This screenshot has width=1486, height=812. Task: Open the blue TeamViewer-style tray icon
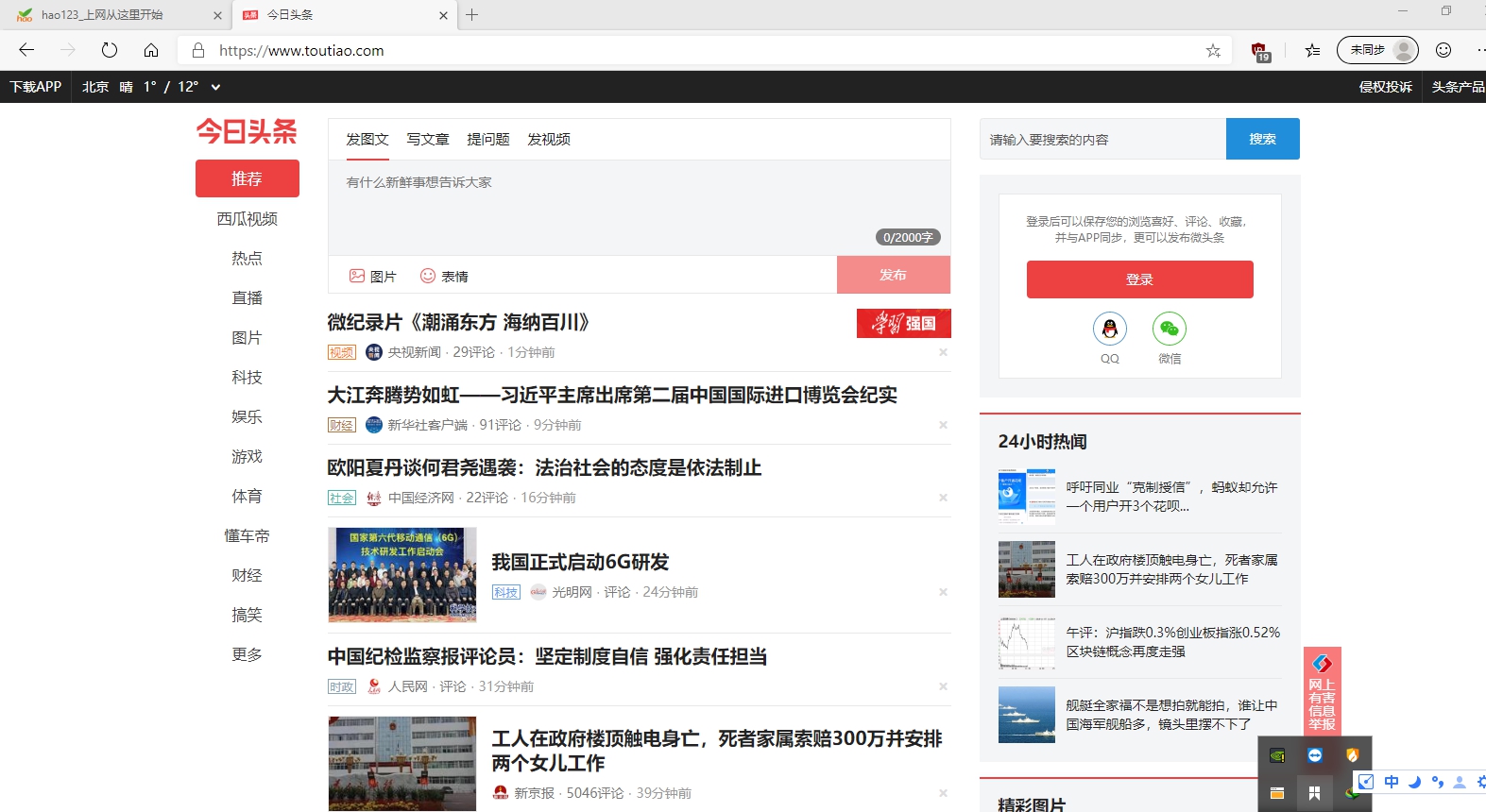click(1315, 755)
